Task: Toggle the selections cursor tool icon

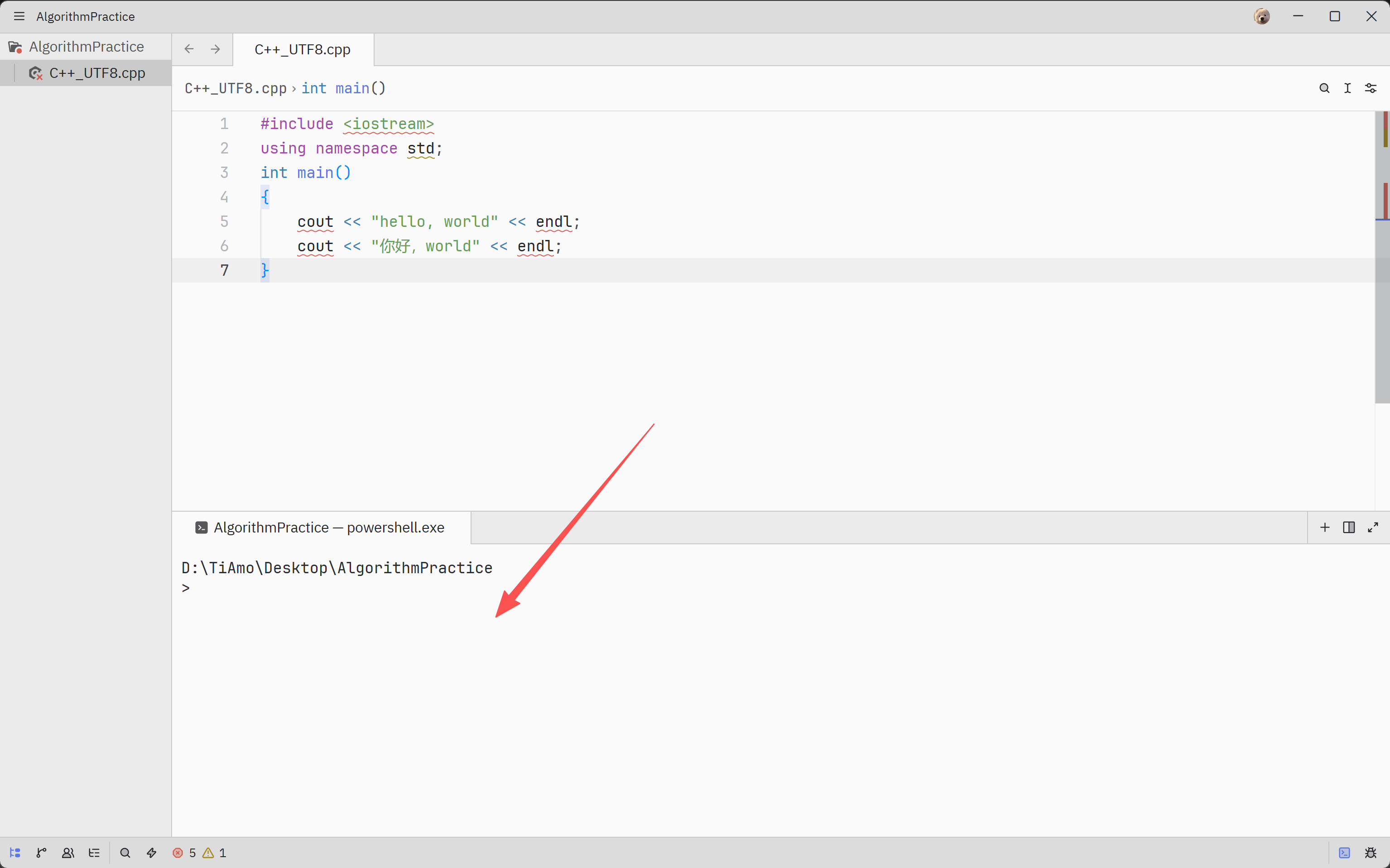Action: [1347, 88]
